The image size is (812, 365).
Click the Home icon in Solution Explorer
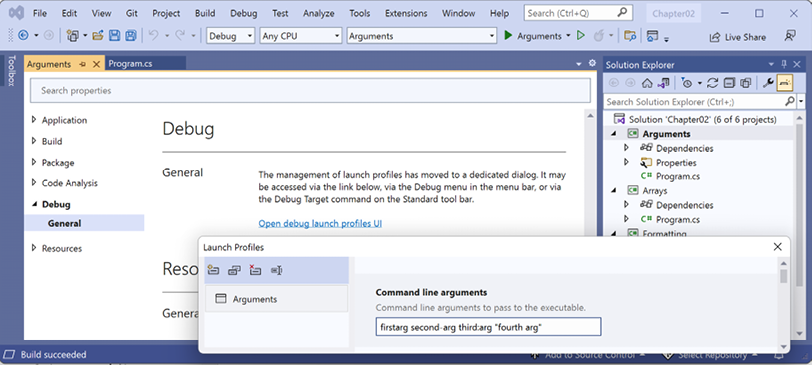click(647, 83)
